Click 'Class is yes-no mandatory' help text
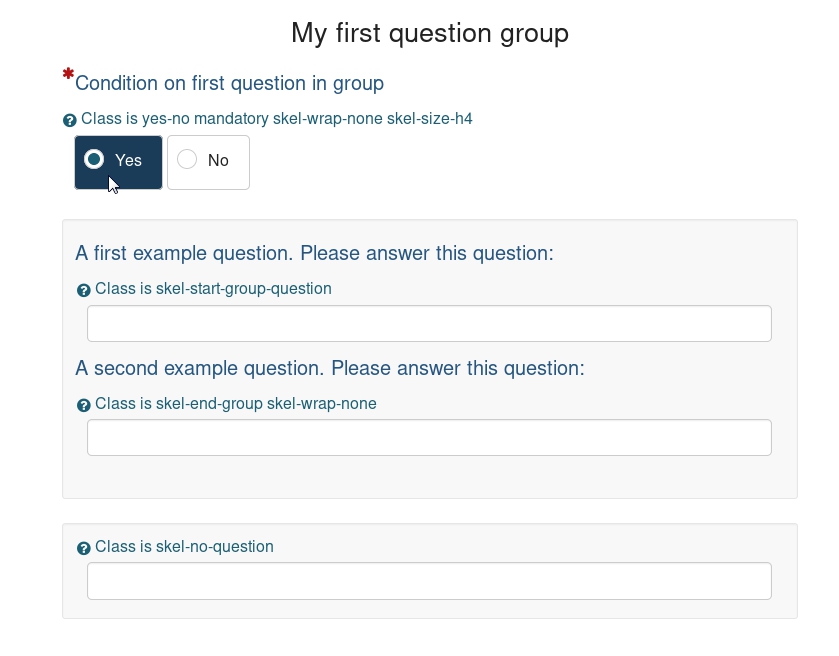 (276, 119)
